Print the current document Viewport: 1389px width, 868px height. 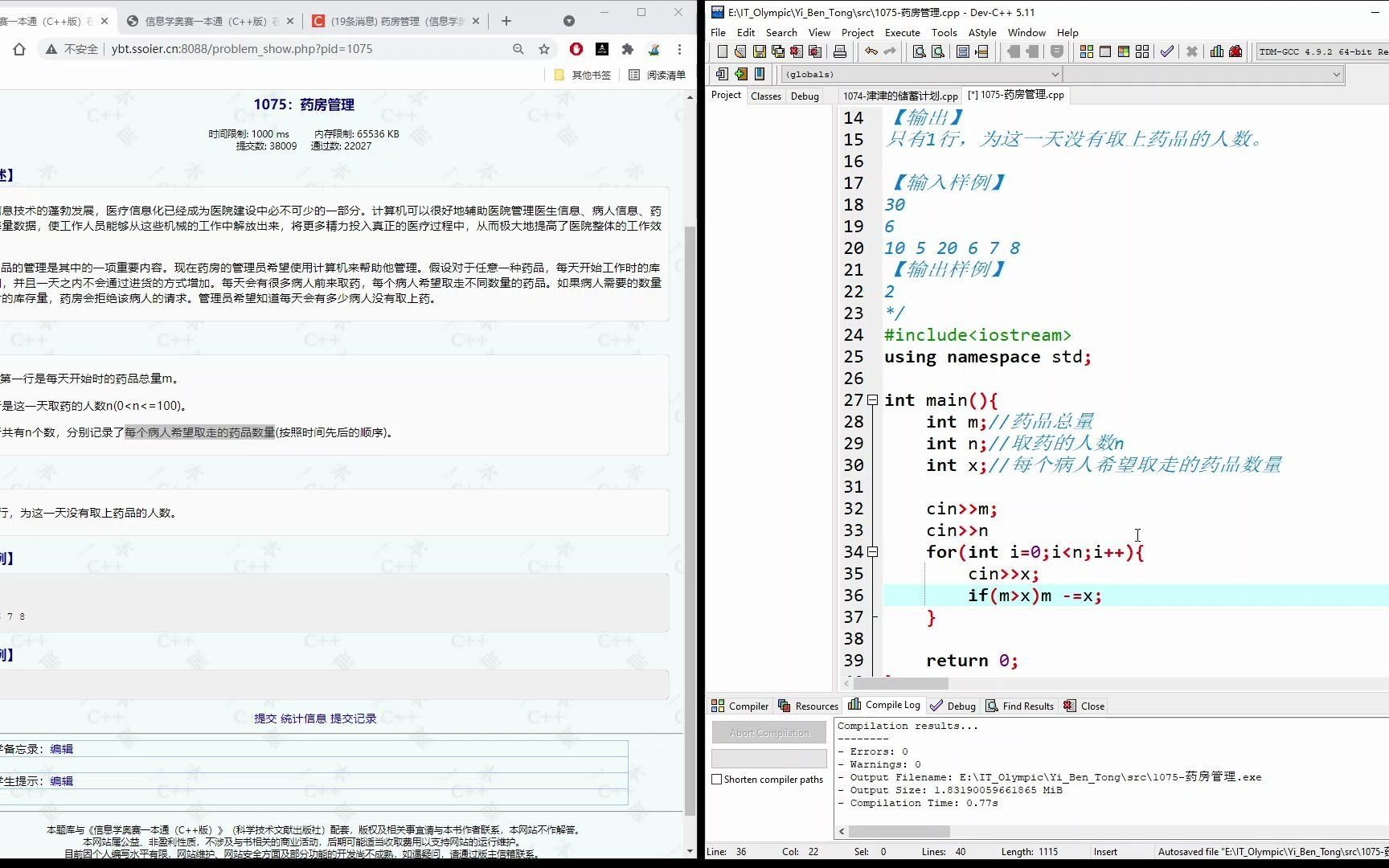click(x=840, y=51)
